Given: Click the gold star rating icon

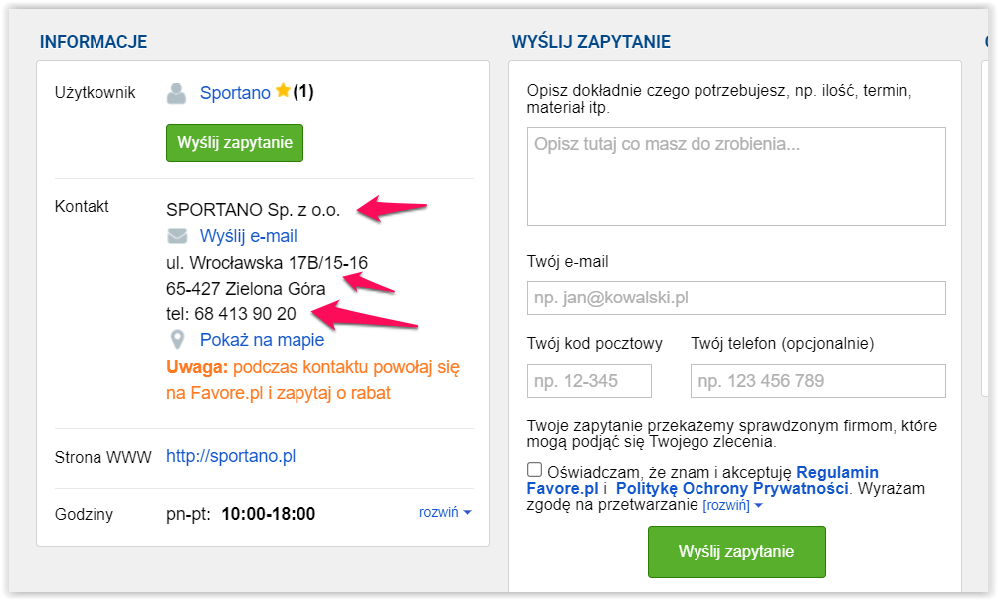Looking at the screenshot, I should (x=283, y=91).
